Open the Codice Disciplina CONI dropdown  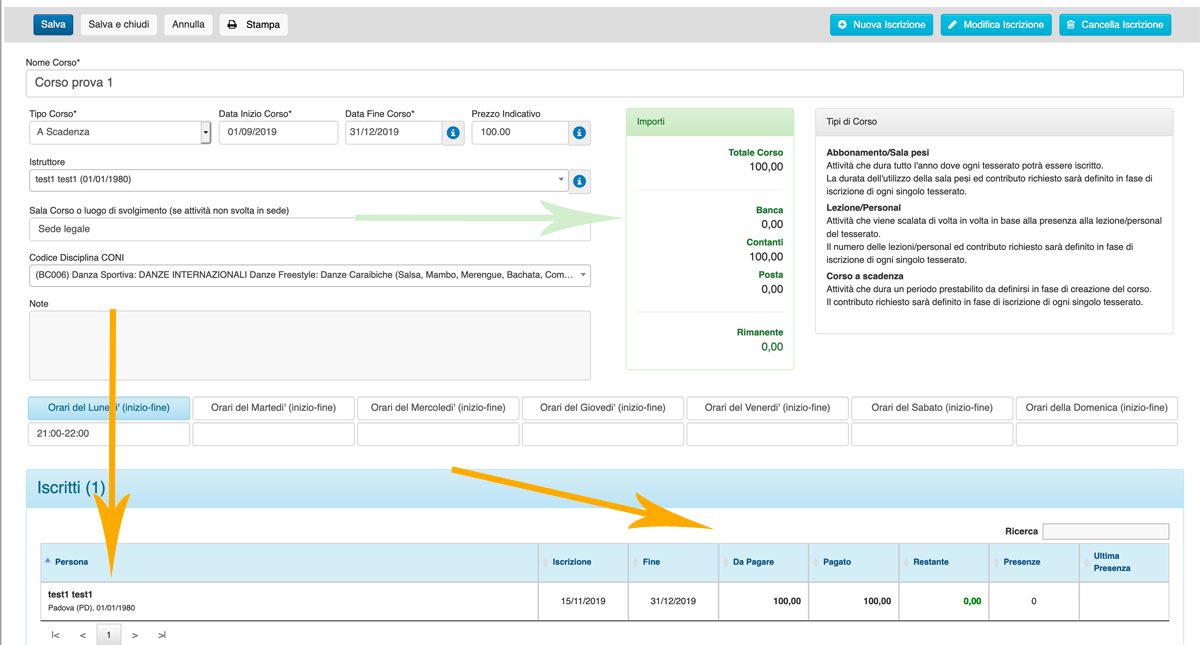coord(582,275)
